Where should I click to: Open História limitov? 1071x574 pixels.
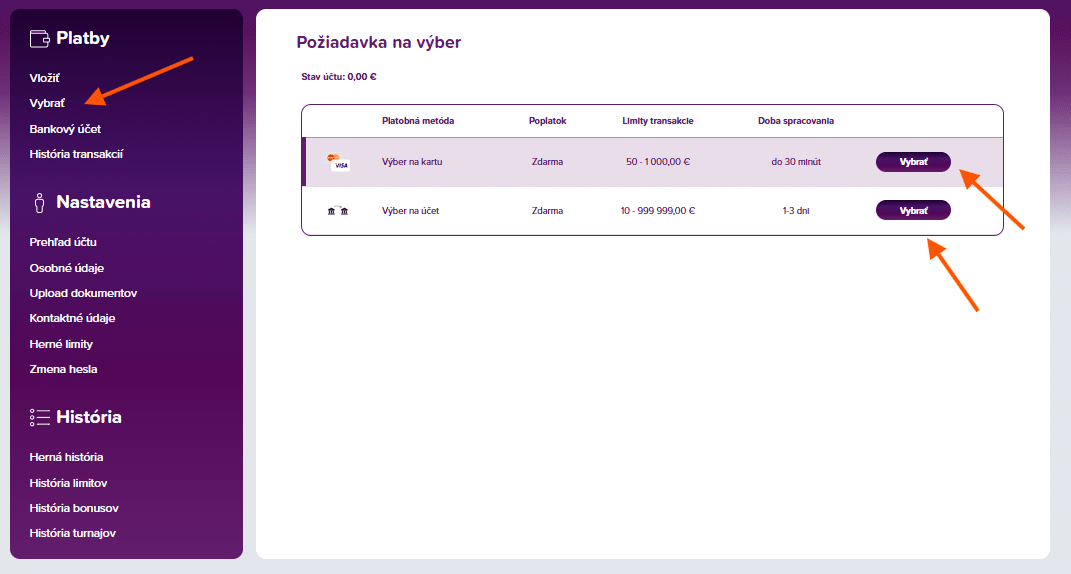(x=68, y=483)
